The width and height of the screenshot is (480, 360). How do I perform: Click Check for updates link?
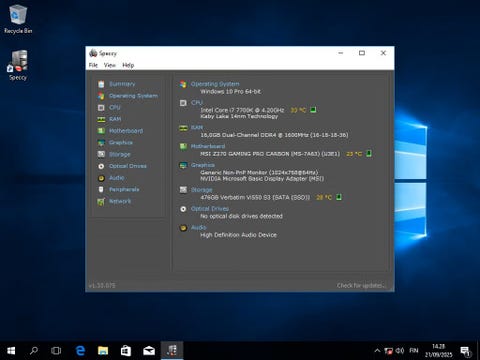(361, 285)
